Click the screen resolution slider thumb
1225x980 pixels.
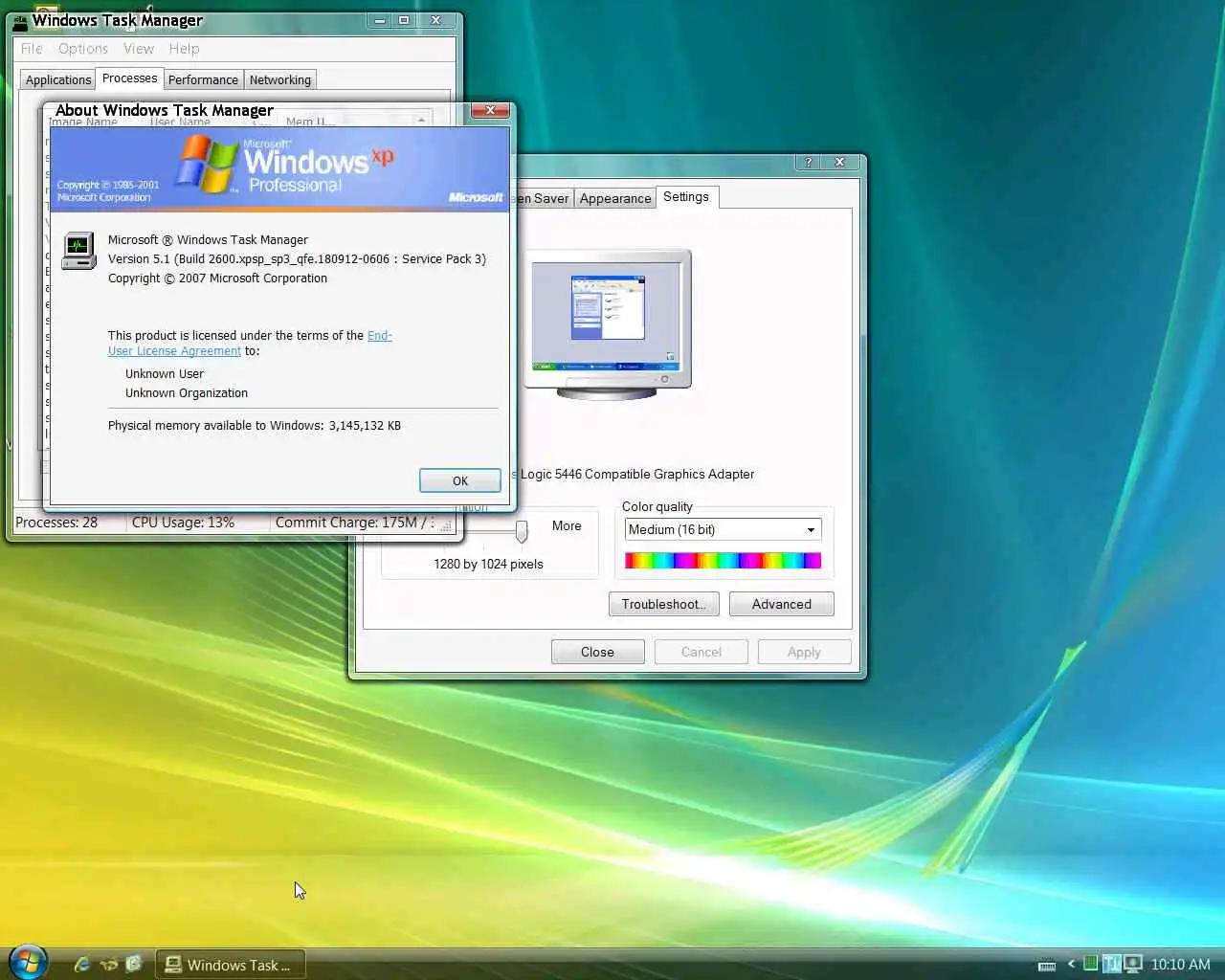click(522, 530)
